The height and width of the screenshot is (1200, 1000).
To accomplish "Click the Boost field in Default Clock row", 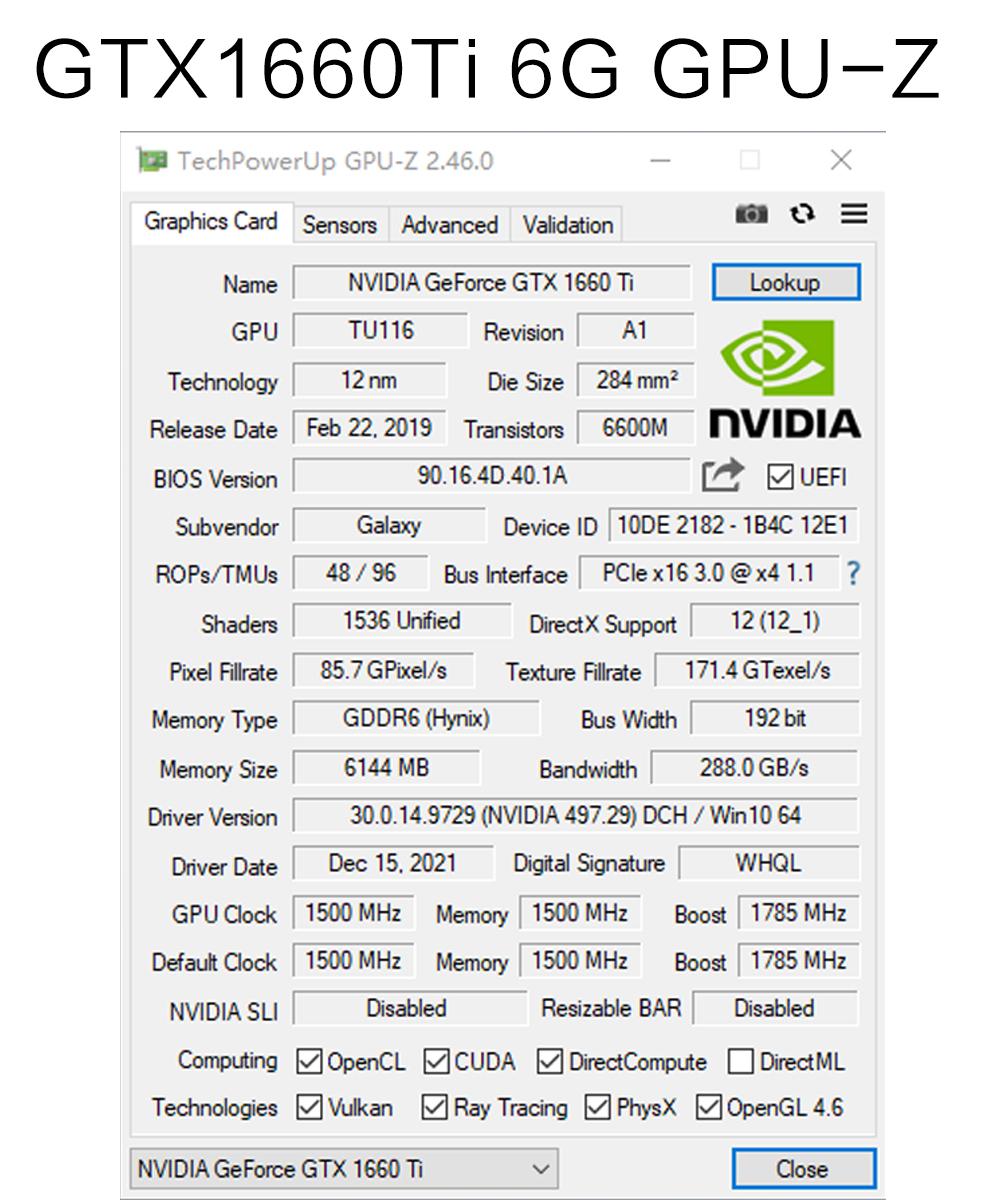I will 798,961.
